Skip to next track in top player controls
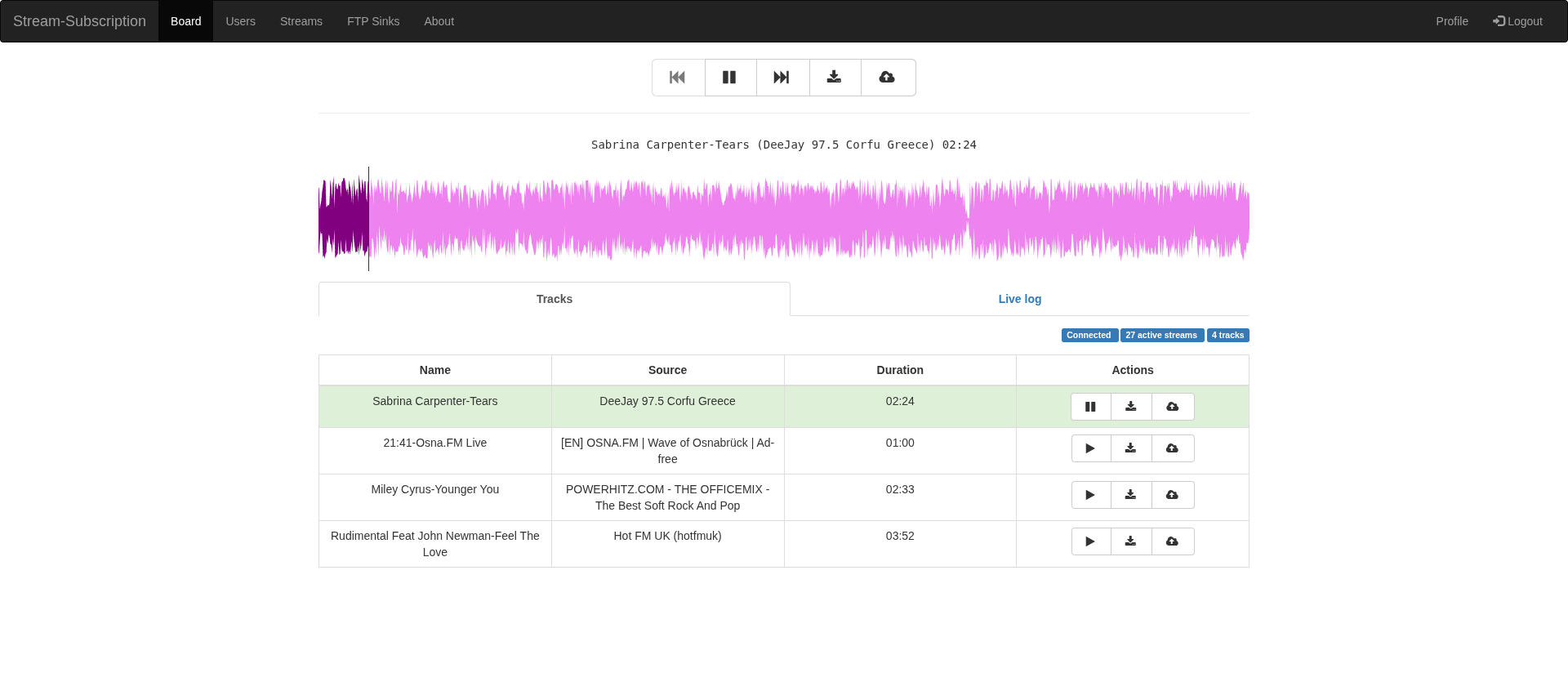The image size is (1568, 695). 783,78
